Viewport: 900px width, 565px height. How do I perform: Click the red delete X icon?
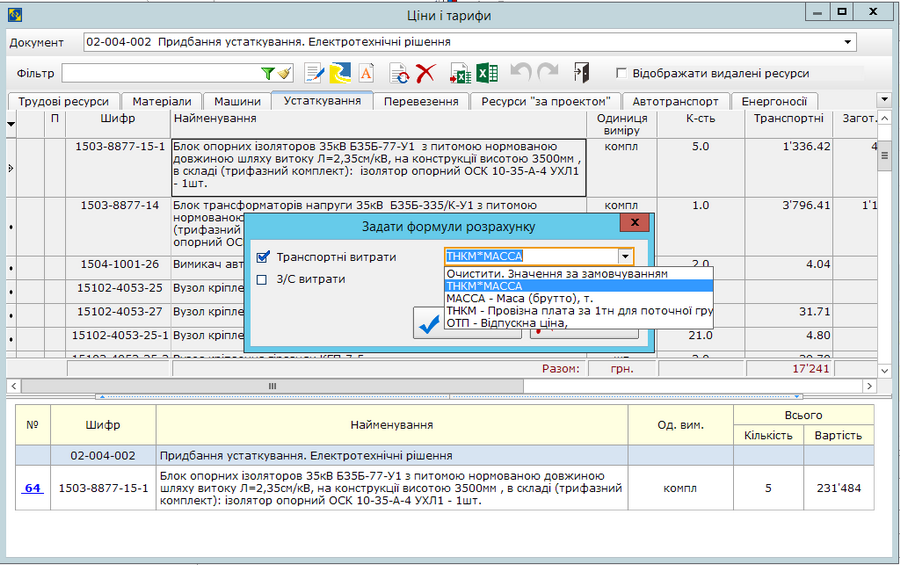[426, 73]
